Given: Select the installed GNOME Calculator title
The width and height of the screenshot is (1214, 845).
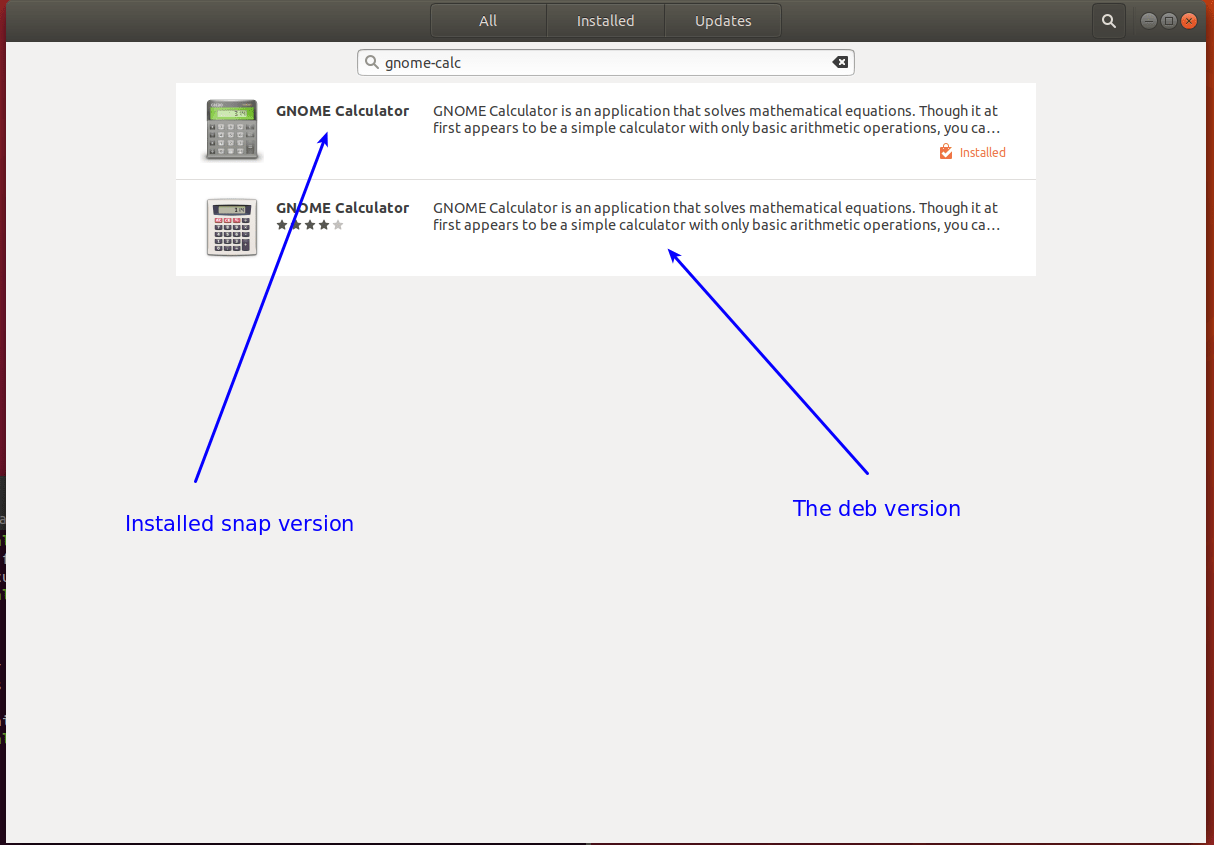Looking at the screenshot, I should click(342, 111).
